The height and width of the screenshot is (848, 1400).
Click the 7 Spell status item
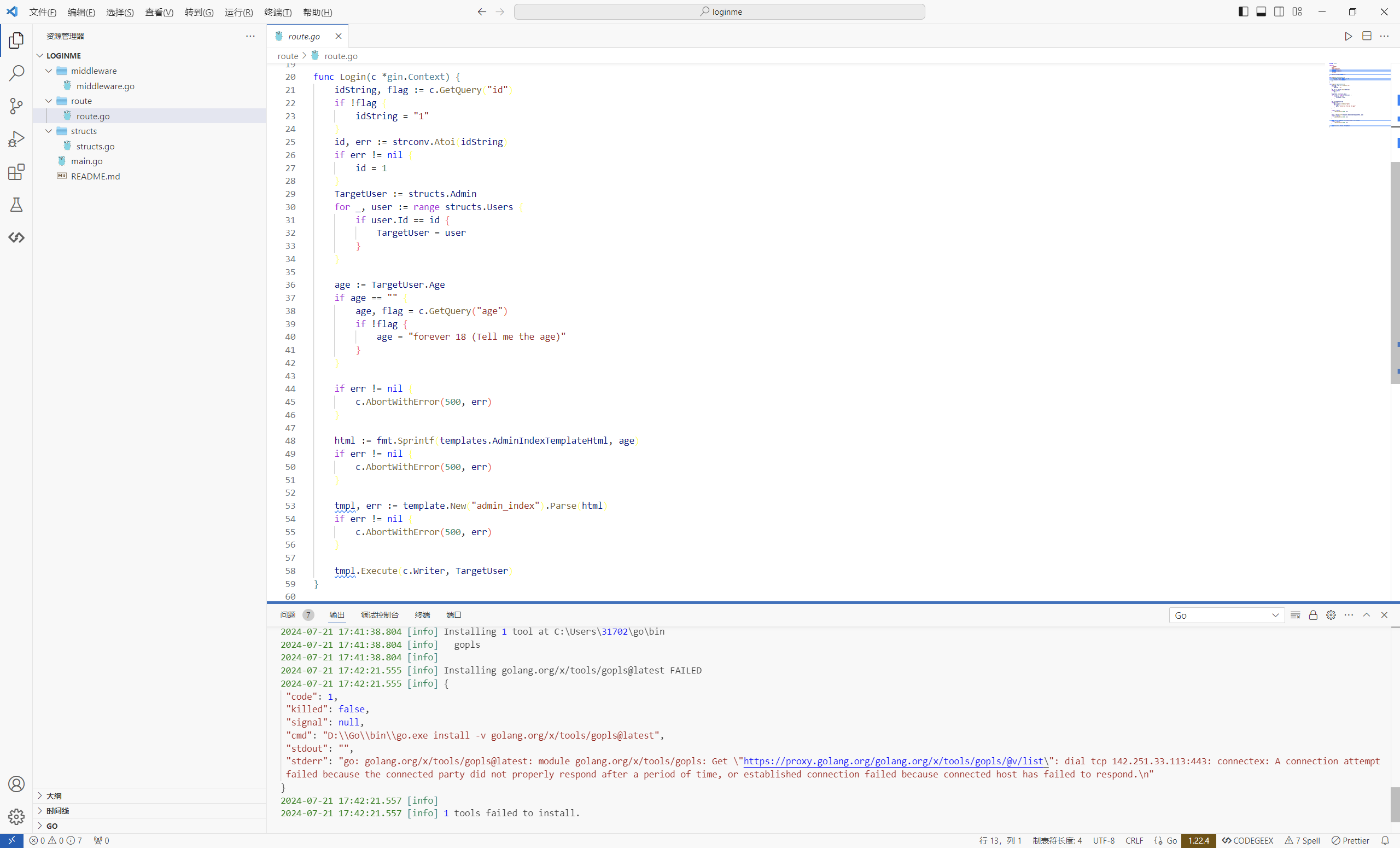1303,840
